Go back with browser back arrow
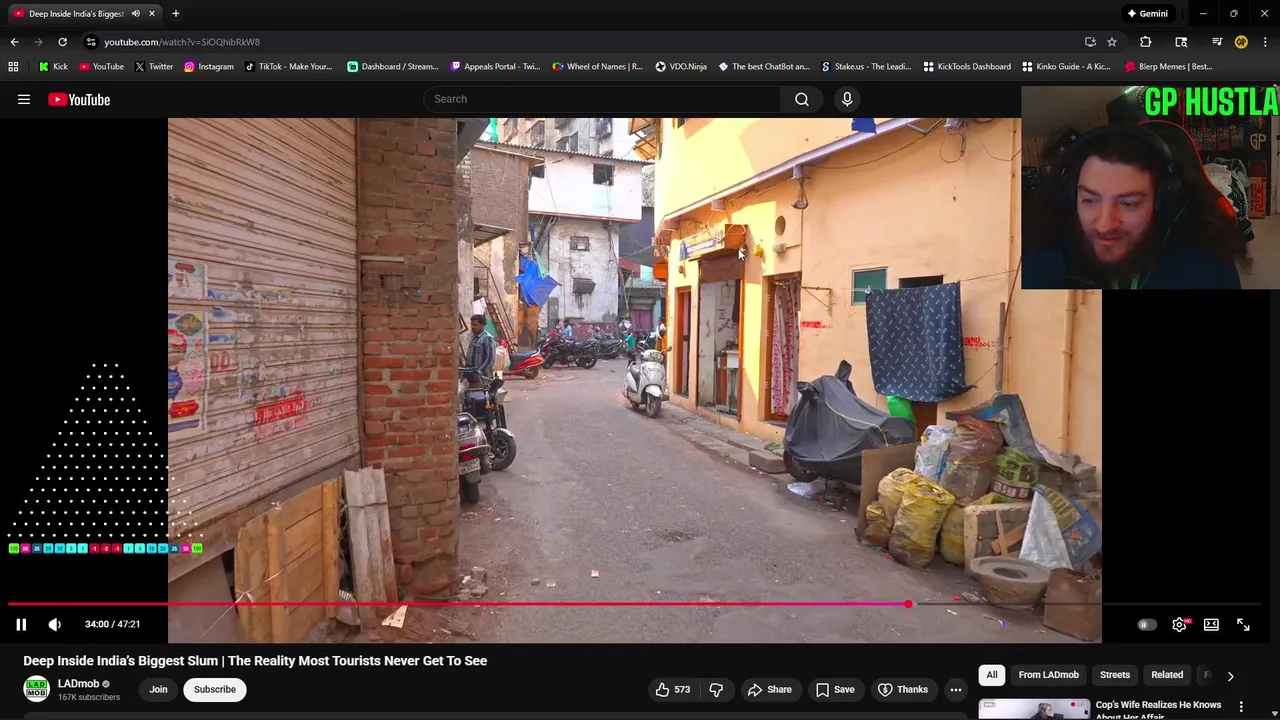This screenshot has width=1280, height=720. pyautogui.click(x=14, y=42)
